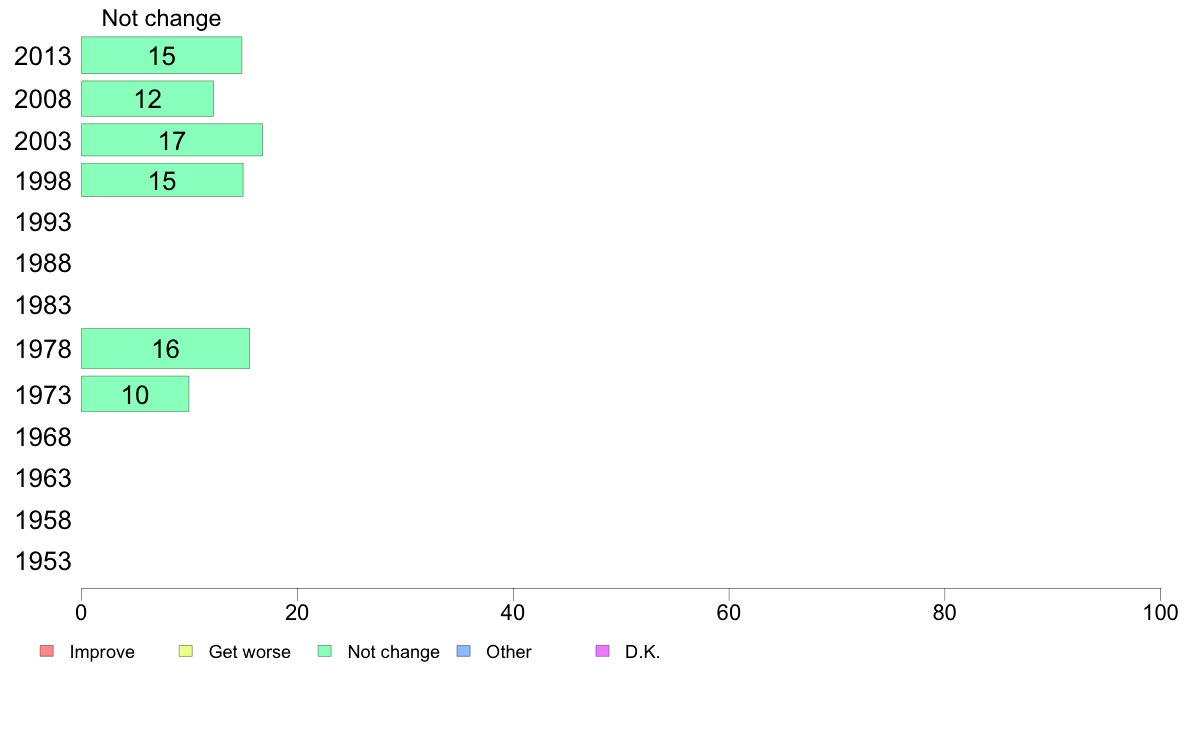Click the green Not change legend swatch
This screenshot has height=736, width=1188.
point(325,651)
